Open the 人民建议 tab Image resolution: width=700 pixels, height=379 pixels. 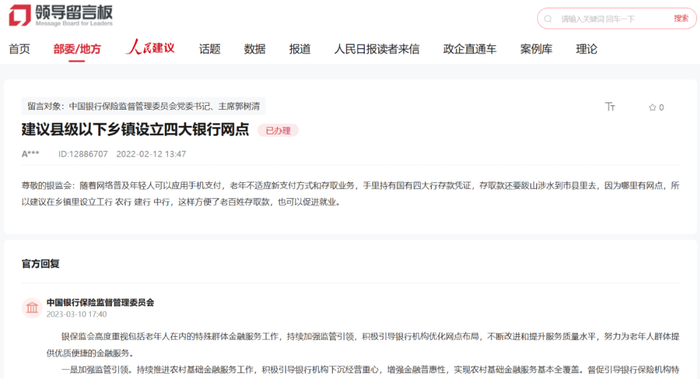[x=150, y=47]
